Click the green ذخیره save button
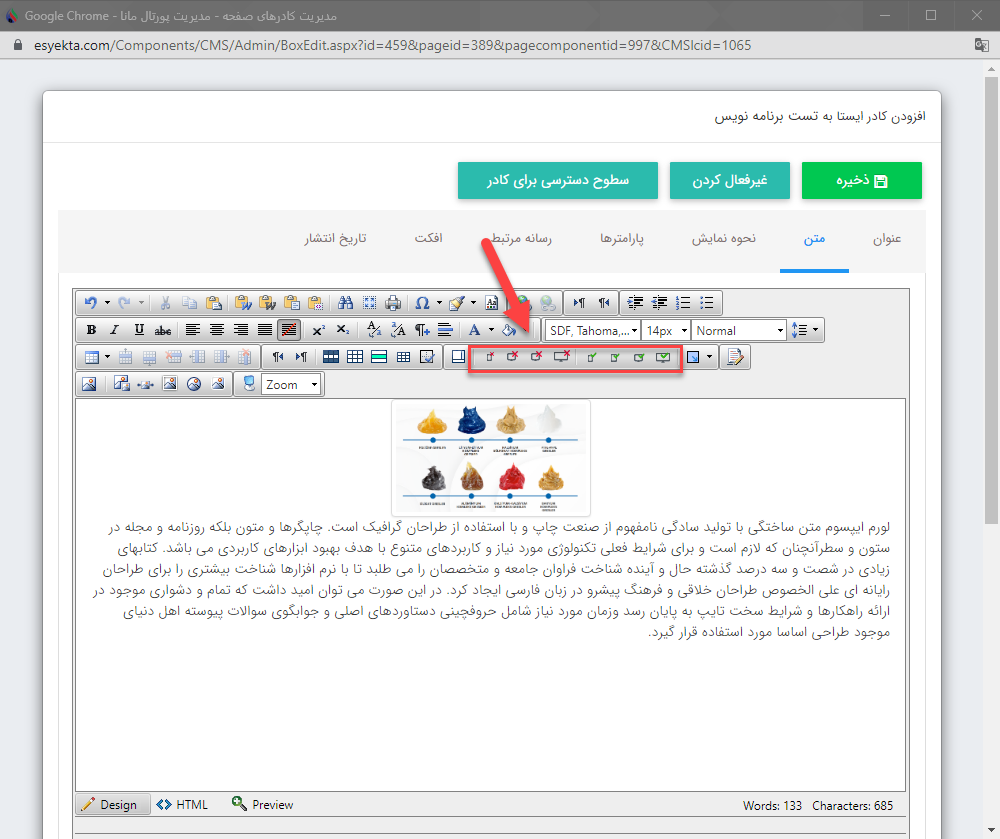The height and width of the screenshot is (839, 1000). point(861,180)
